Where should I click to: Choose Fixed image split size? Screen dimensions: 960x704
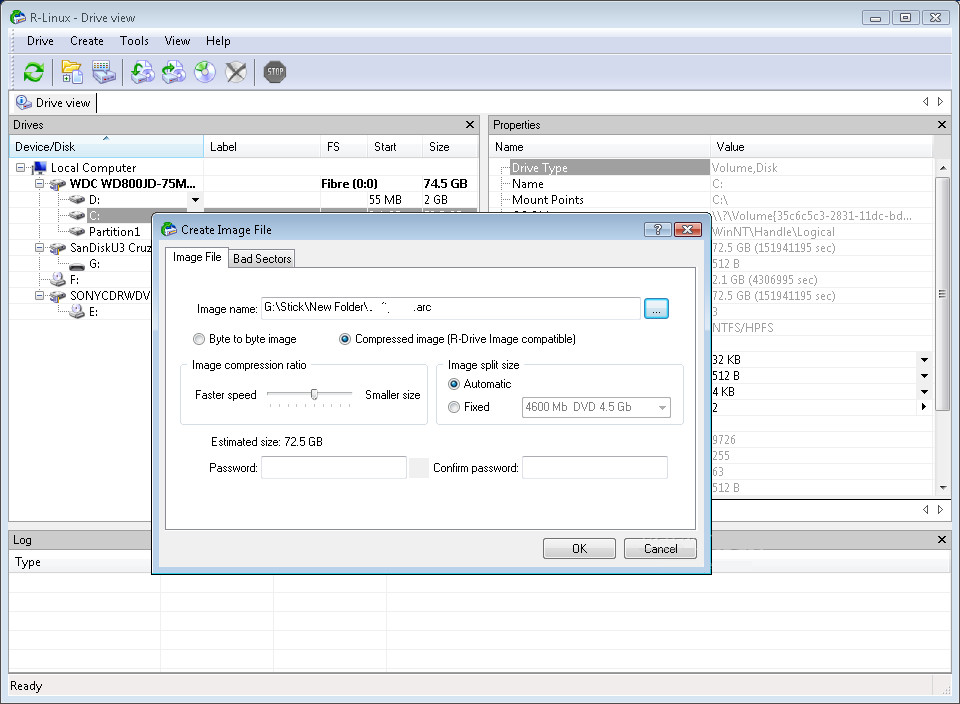(x=454, y=407)
